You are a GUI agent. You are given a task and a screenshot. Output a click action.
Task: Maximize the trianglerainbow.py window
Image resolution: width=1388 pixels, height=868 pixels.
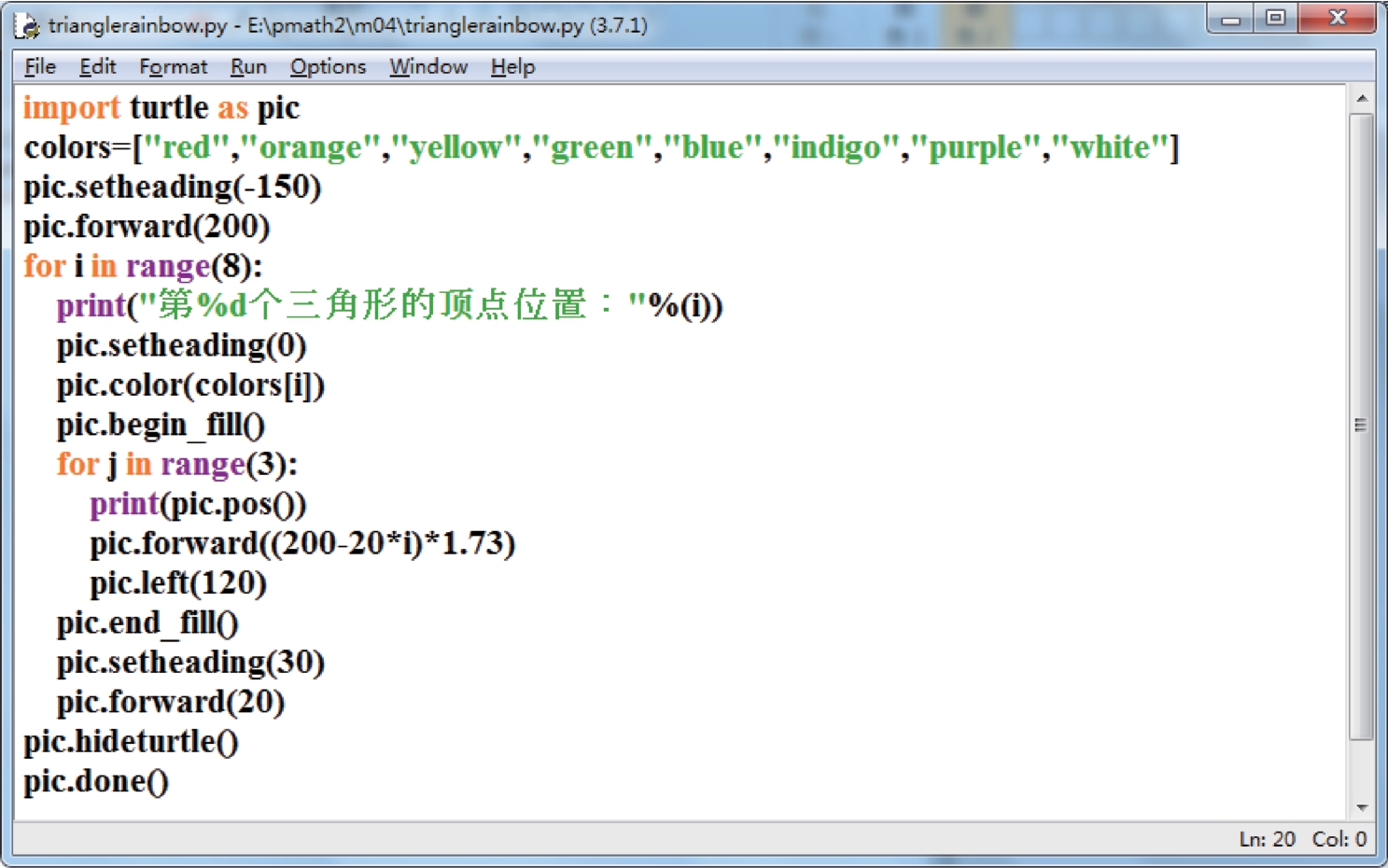1276,19
